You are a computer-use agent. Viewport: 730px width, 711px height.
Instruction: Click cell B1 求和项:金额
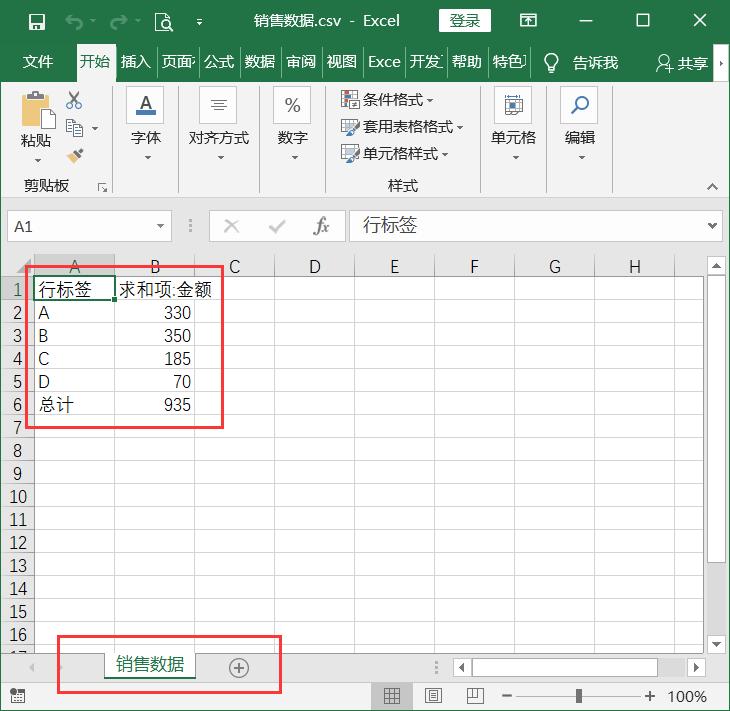[x=155, y=289]
